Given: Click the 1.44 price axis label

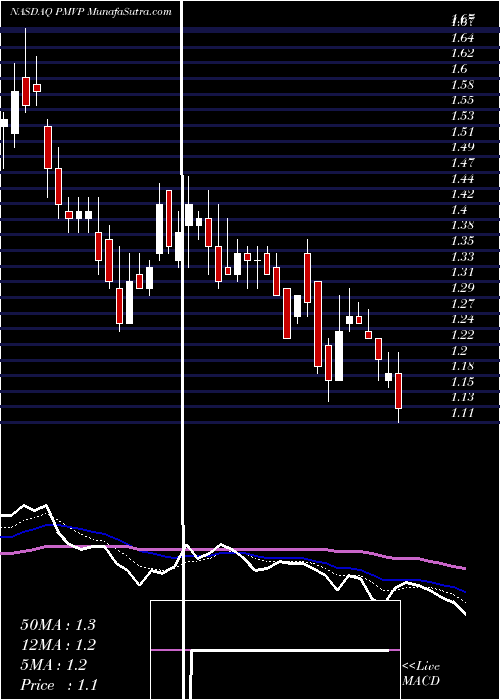Looking at the screenshot, I should click(x=463, y=179).
